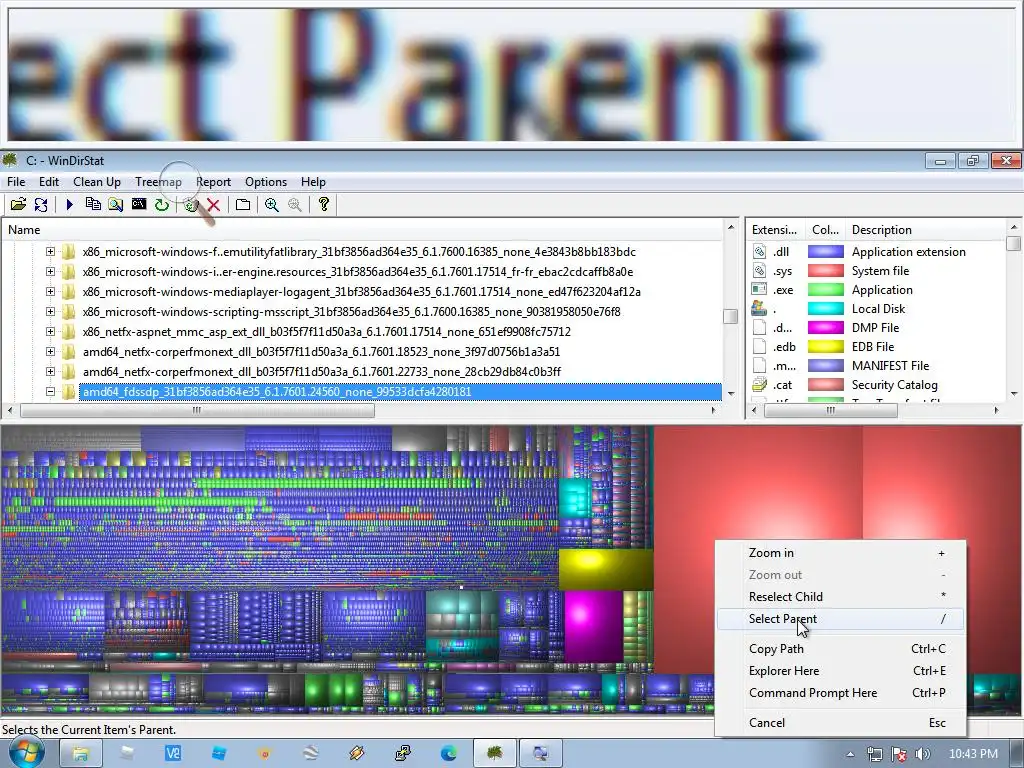
Task: Click the blue .dll color swatch
Action: coord(825,251)
